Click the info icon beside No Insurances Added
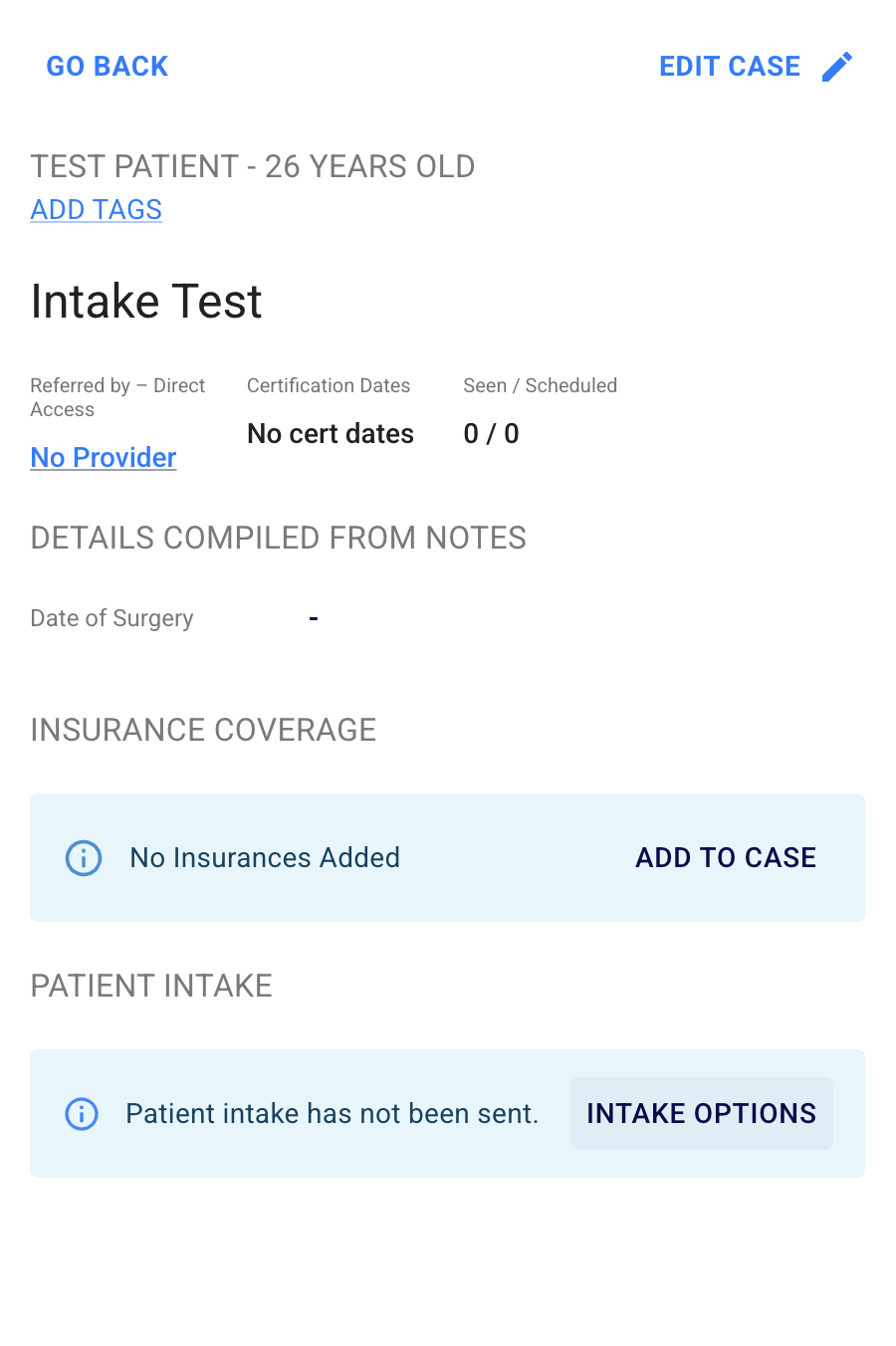Image resolution: width=896 pixels, height=1346 pixels. (x=84, y=857)
